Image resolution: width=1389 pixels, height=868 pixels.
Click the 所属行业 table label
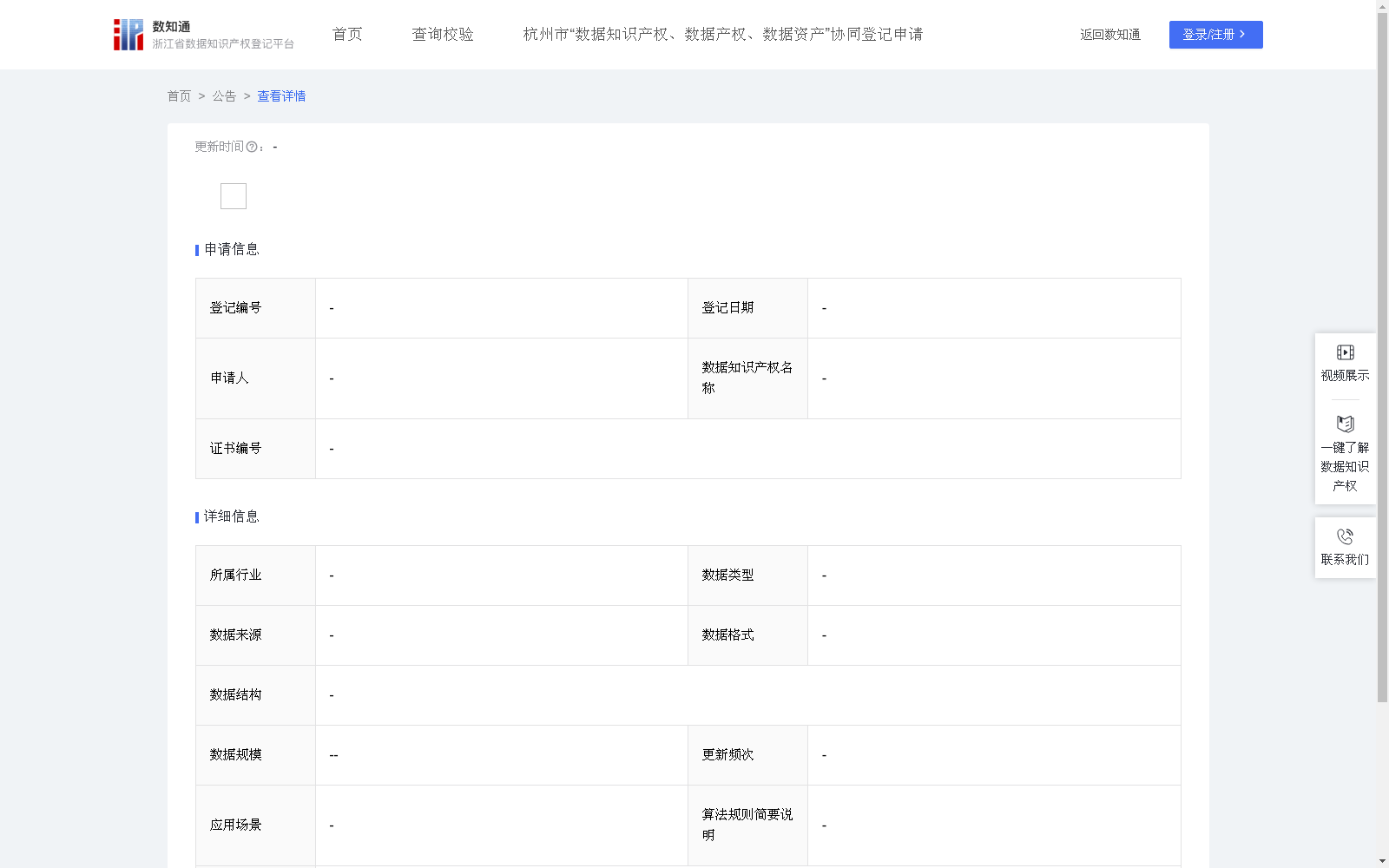[235, 575]
